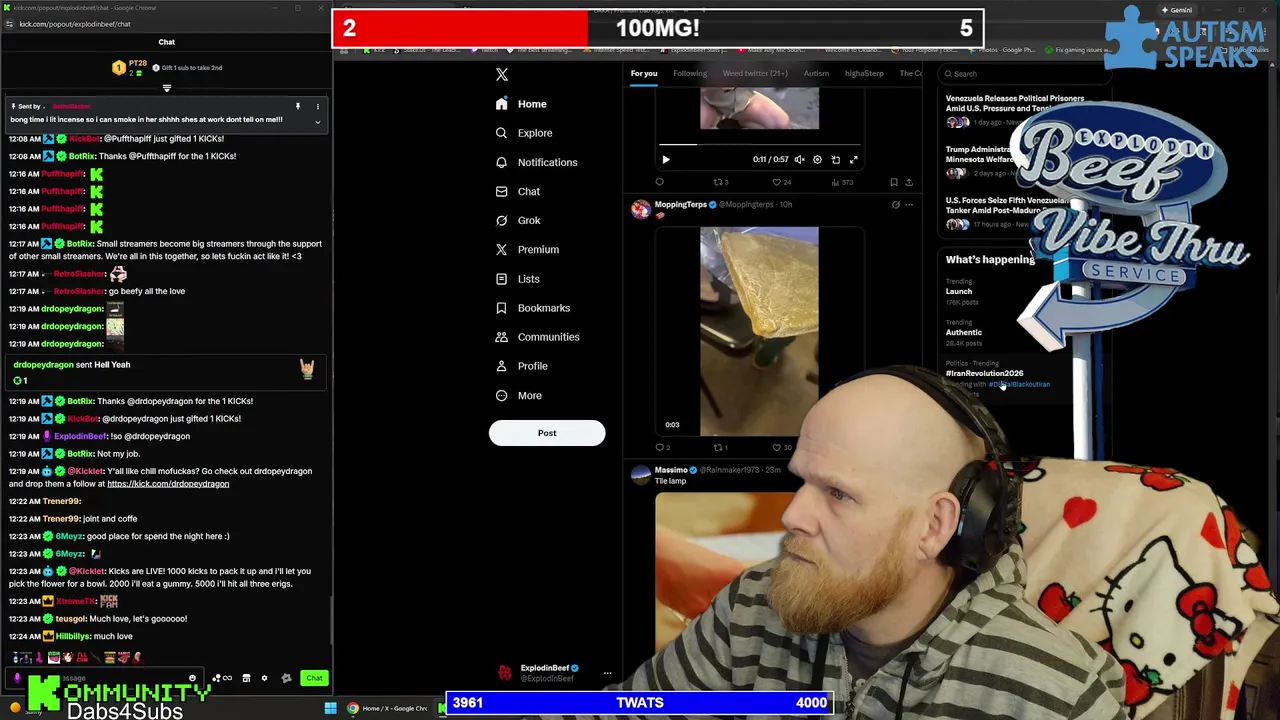Open the Launch trending topic
Image resolution: width=1280 pixels, height=720 pixels.
tap(958, 291)
